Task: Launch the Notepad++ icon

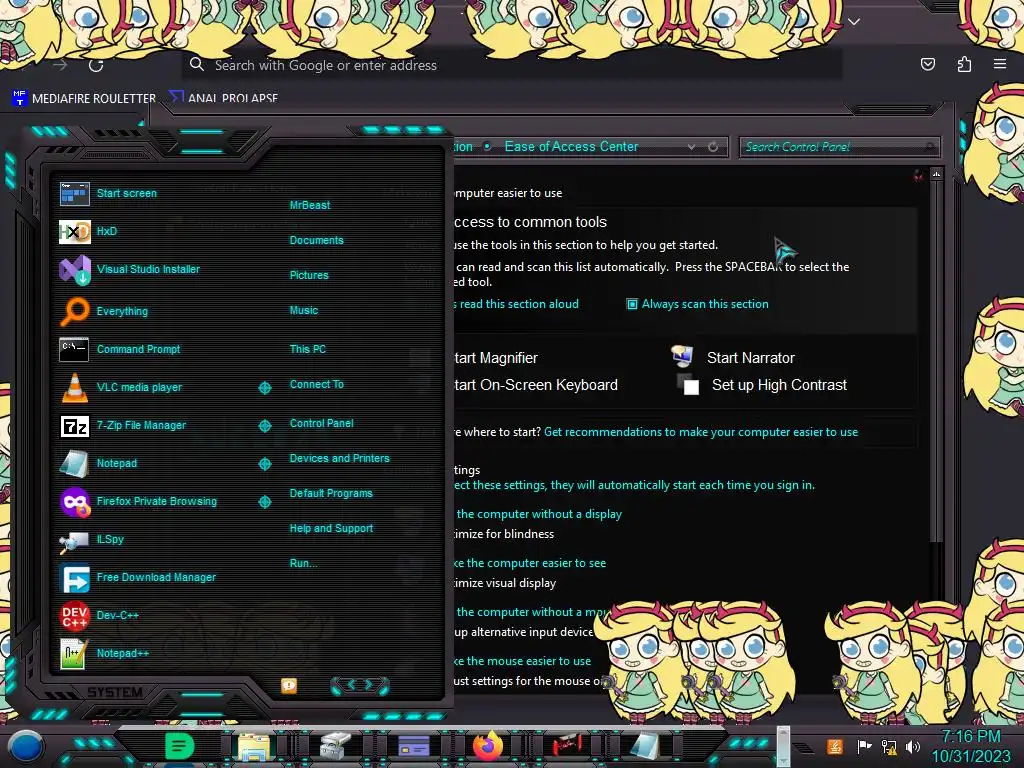Action: (x=74, y=654)
